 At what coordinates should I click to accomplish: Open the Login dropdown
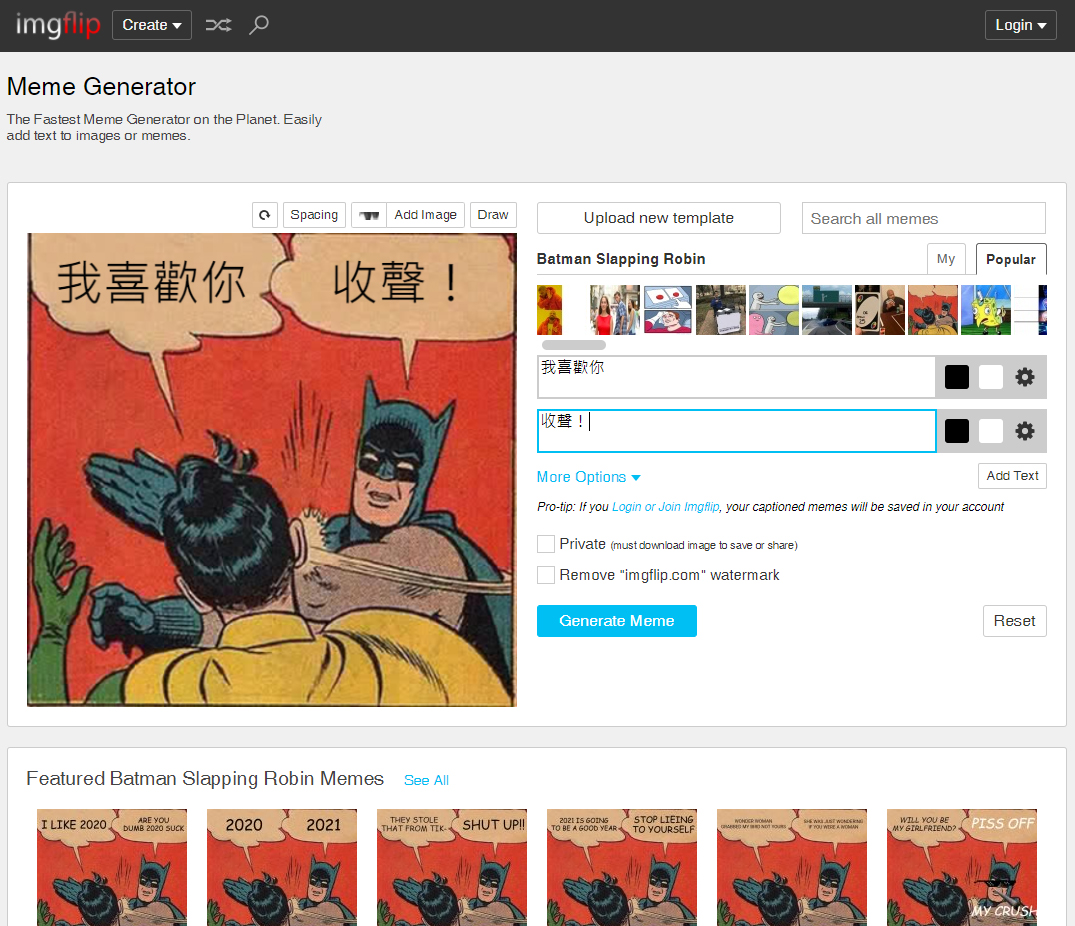(x=1020, y=25)
